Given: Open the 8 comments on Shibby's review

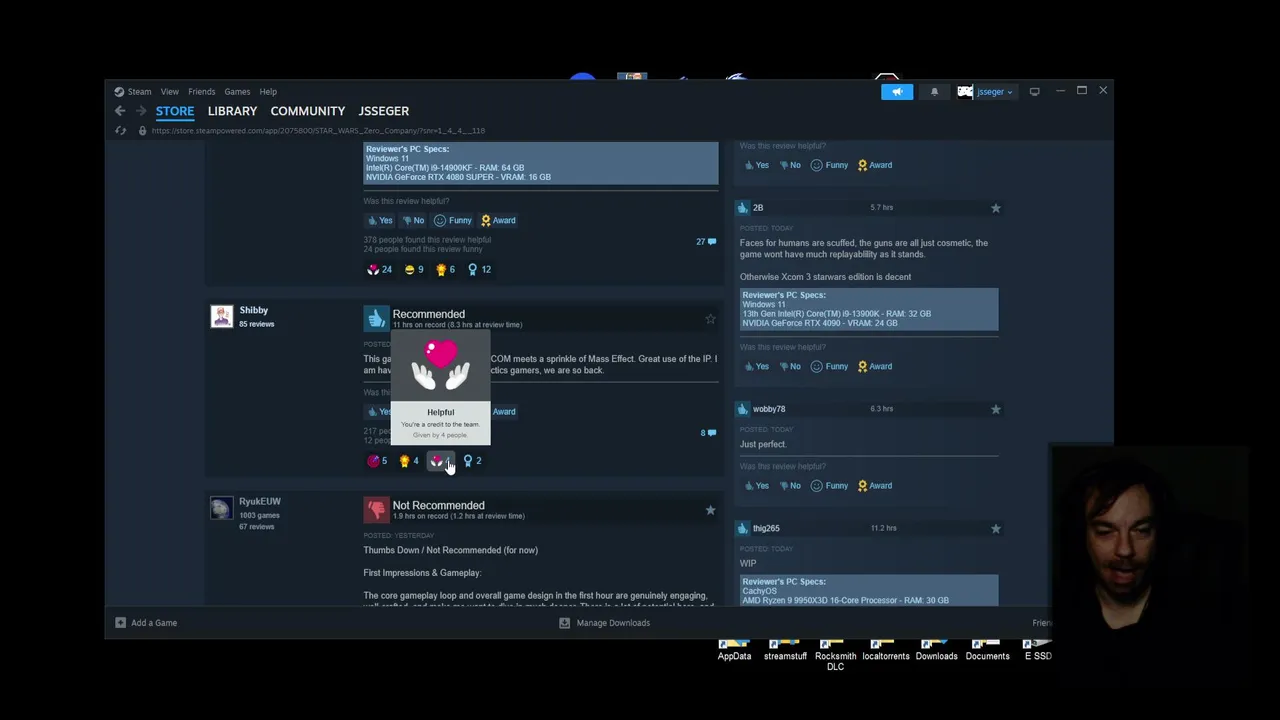Looking at the screenshot, I should [x=708, y=433].
